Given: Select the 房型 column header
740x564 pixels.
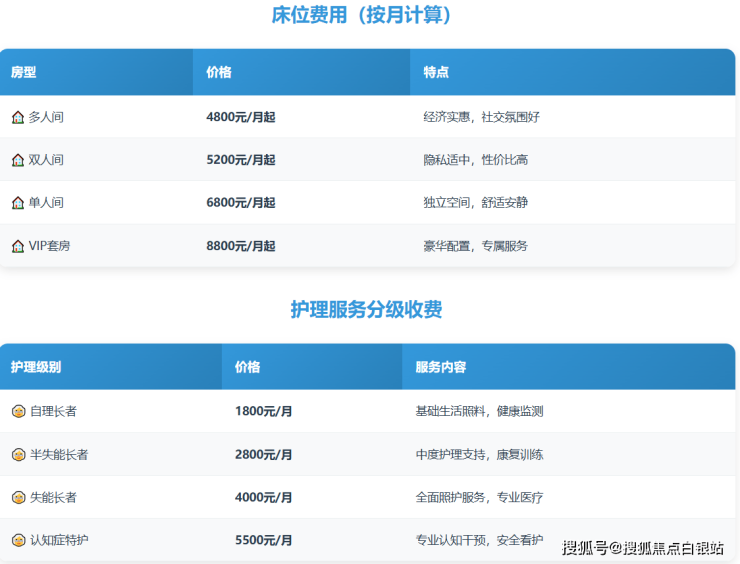Looking at the screenshot, I should point(23,72).
